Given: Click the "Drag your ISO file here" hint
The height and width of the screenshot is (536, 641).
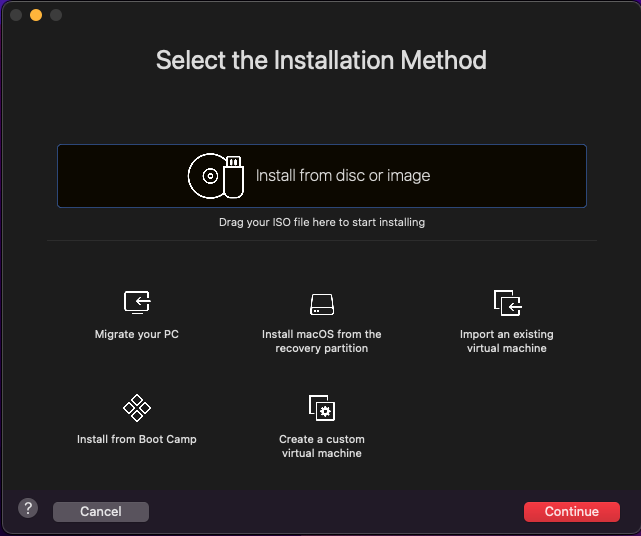Looking at the screenshot, I should pyautogui.click(x=322, y=222).
